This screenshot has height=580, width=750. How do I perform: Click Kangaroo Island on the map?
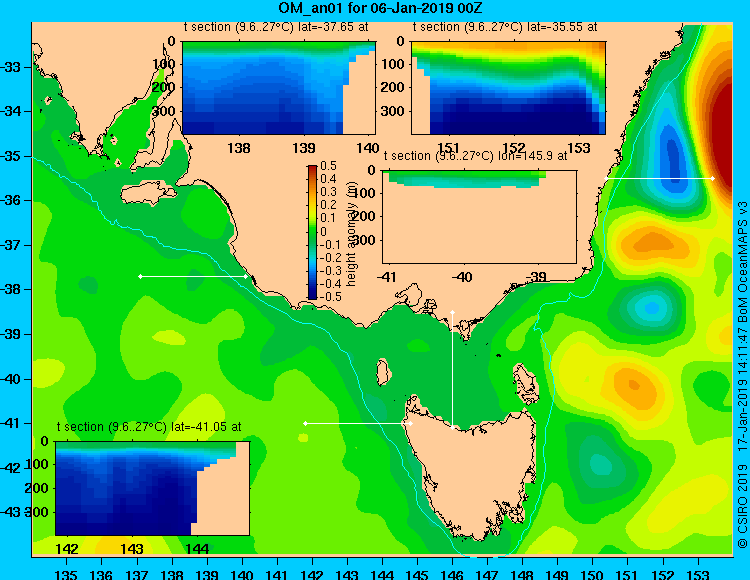pyautogui.click(x=147, y=193)
